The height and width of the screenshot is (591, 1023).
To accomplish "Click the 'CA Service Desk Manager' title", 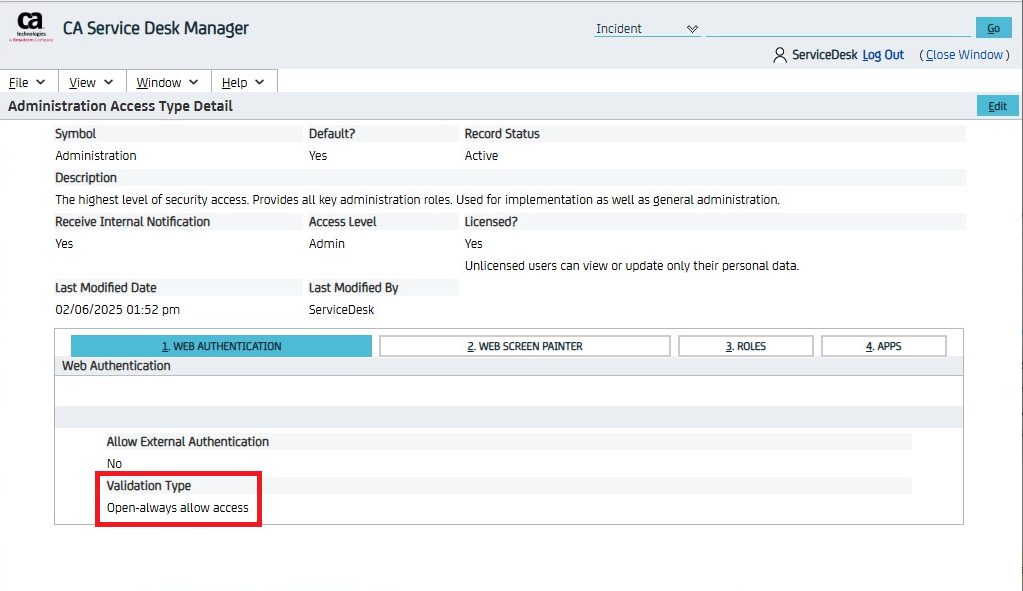I will (155, 28).
